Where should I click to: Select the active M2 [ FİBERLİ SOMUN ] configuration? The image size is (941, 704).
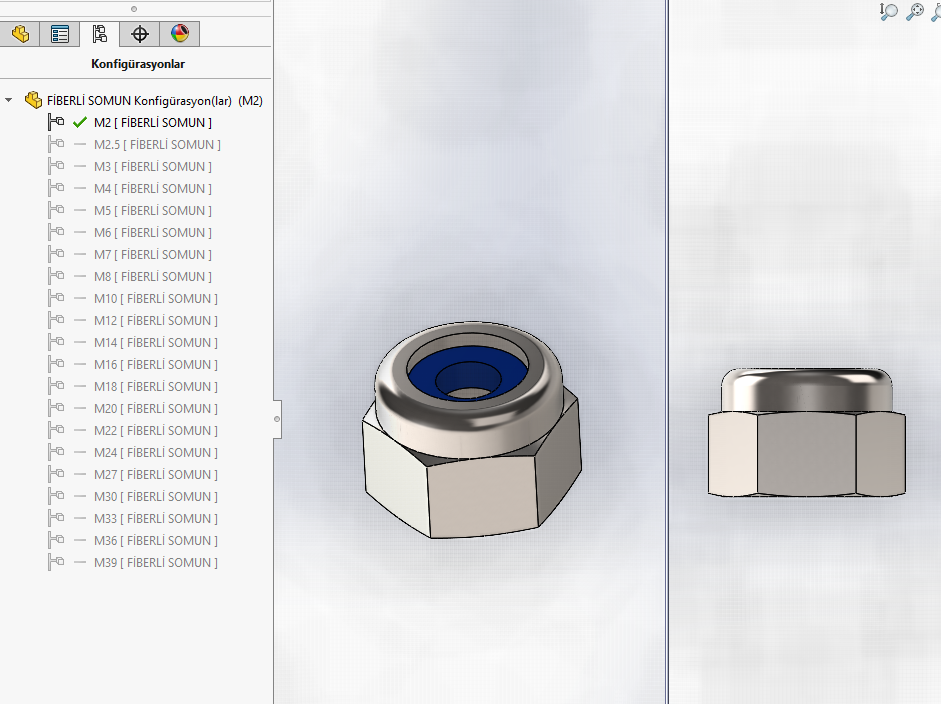tap(152, 122)
